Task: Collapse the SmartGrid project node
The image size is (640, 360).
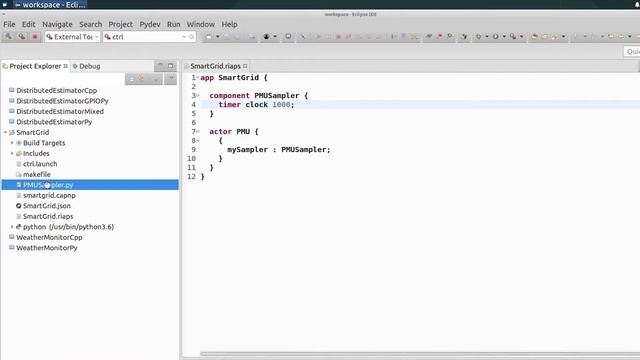Action: click(5, 132)
